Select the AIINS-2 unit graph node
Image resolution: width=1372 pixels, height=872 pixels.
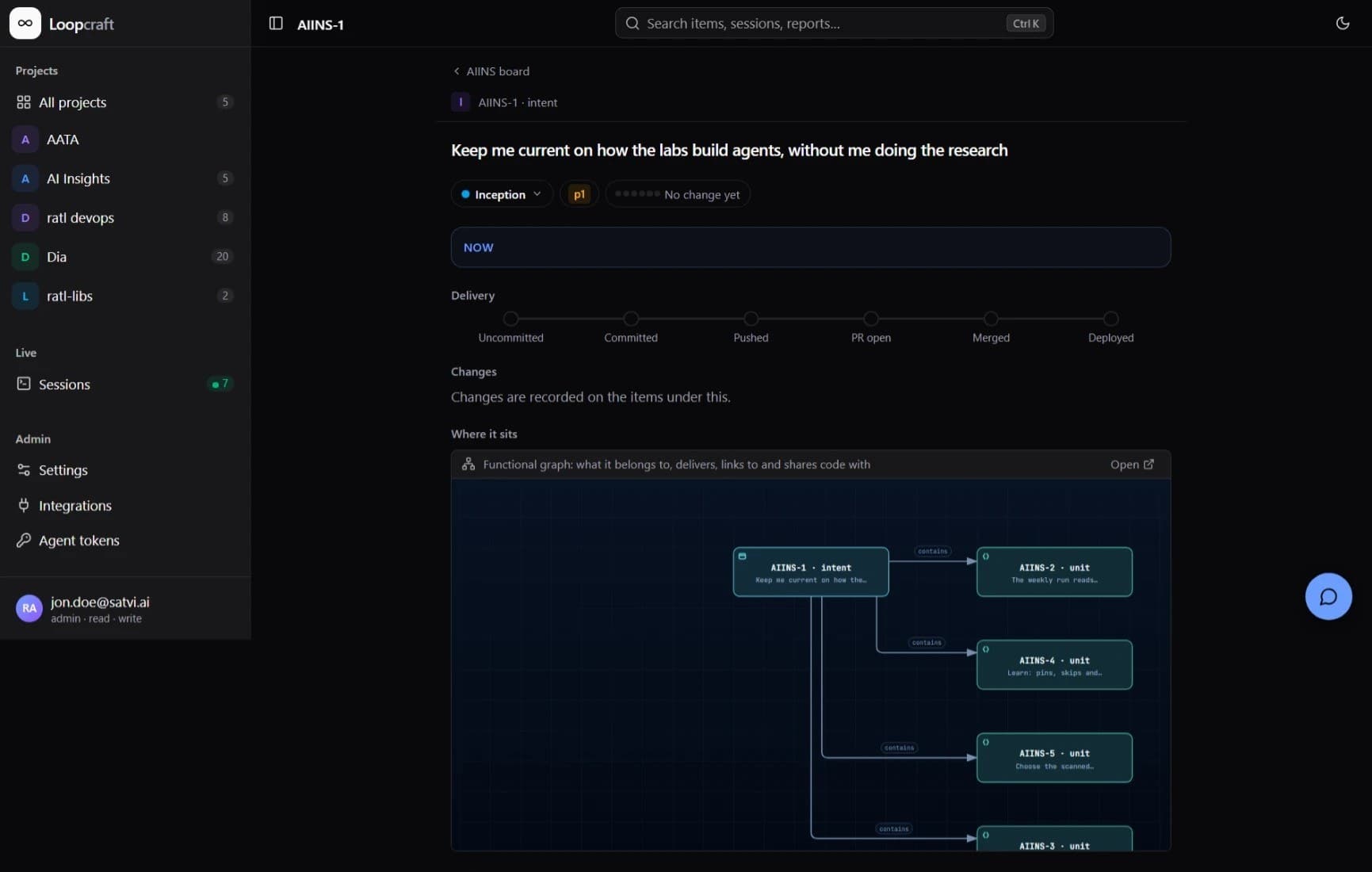(x=1054, y=572)
